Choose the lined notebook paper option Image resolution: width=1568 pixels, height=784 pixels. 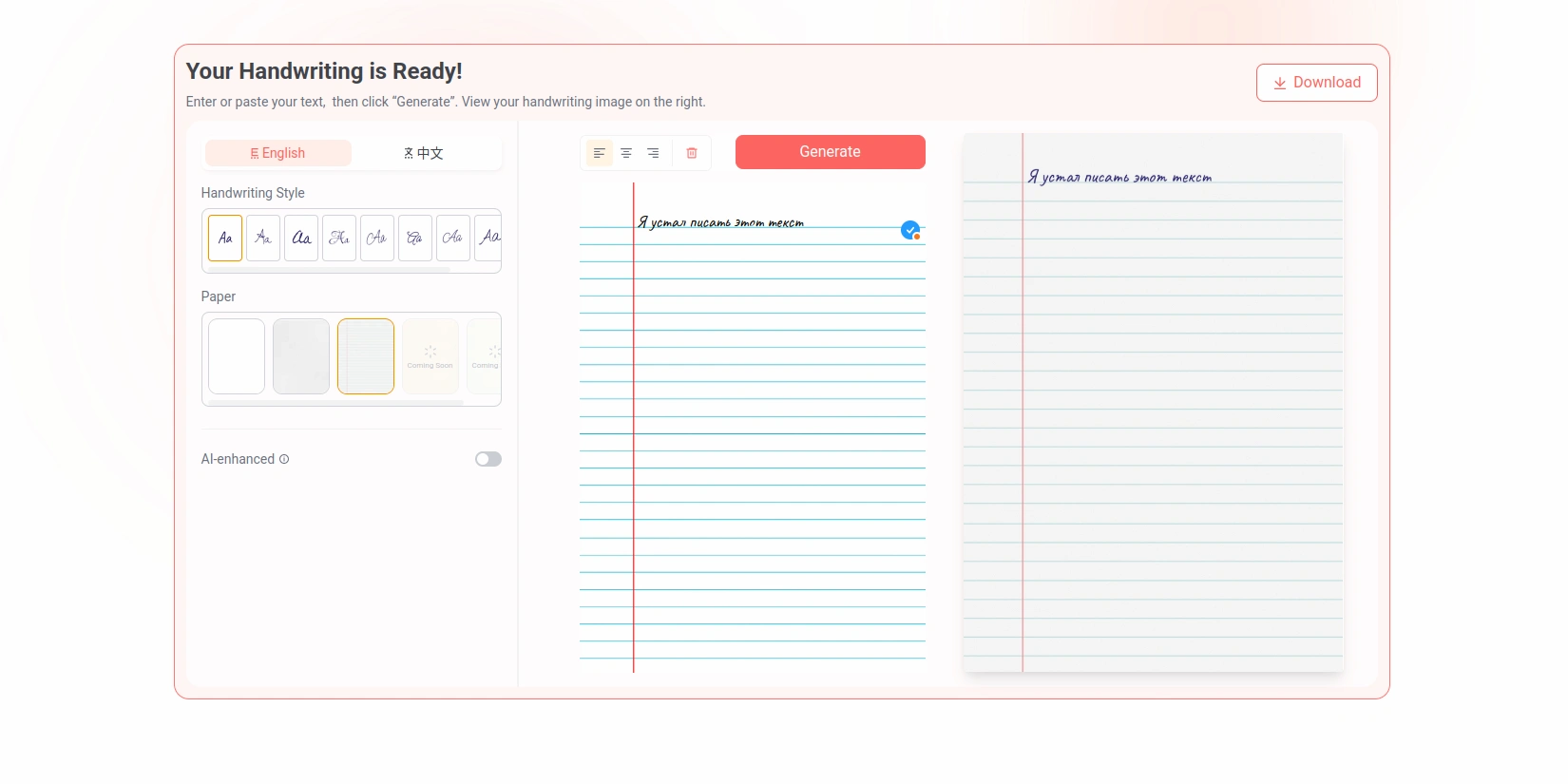coord(366,356)
